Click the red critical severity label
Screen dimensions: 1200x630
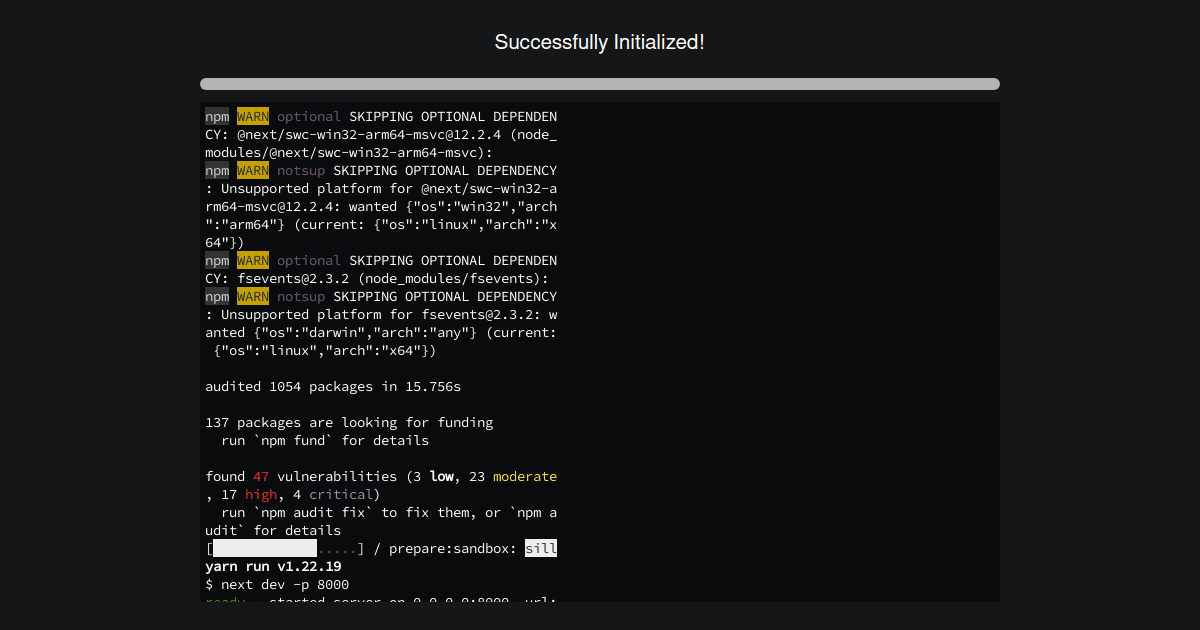[x=341, y=494]
